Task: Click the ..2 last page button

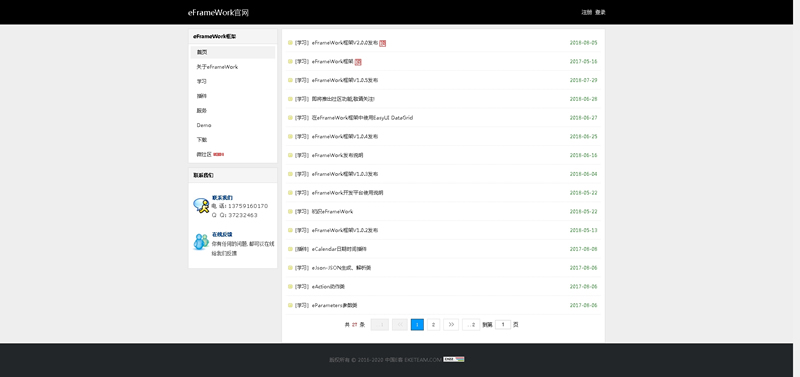Action: tap(471, 324)
